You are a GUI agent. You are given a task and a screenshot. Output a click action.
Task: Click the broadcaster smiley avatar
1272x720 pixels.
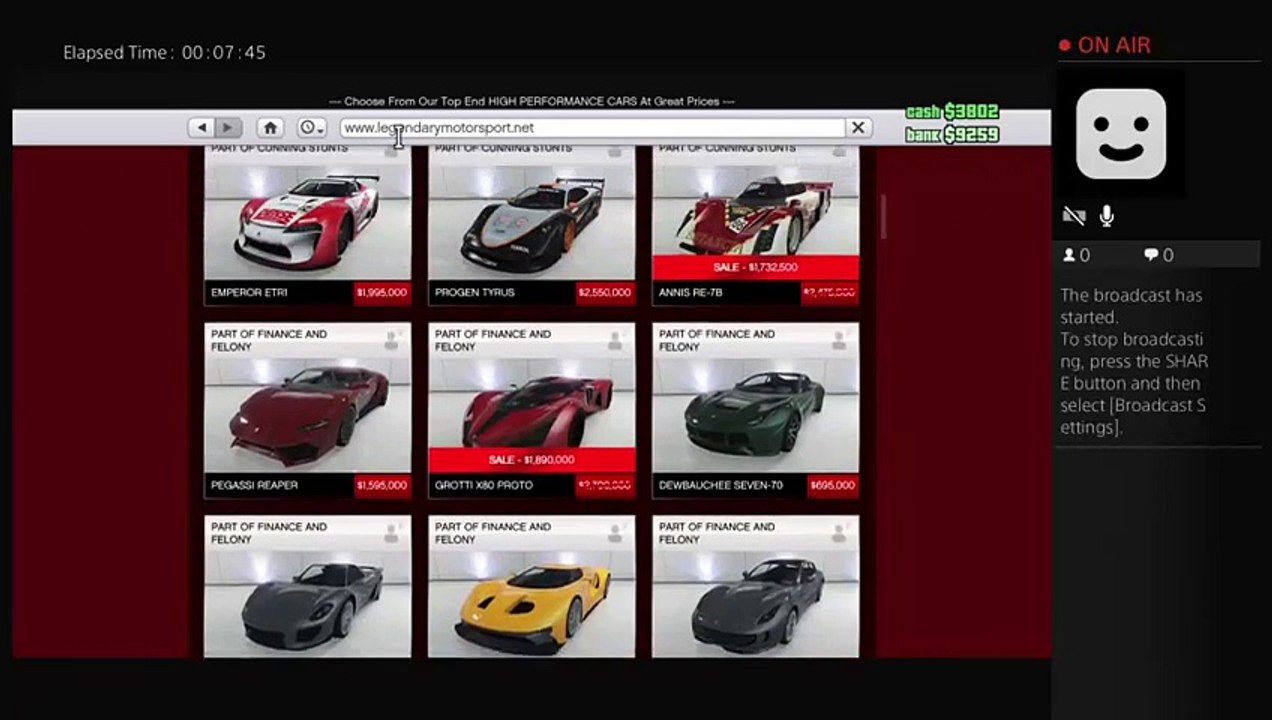click(x=1121, y=134)
